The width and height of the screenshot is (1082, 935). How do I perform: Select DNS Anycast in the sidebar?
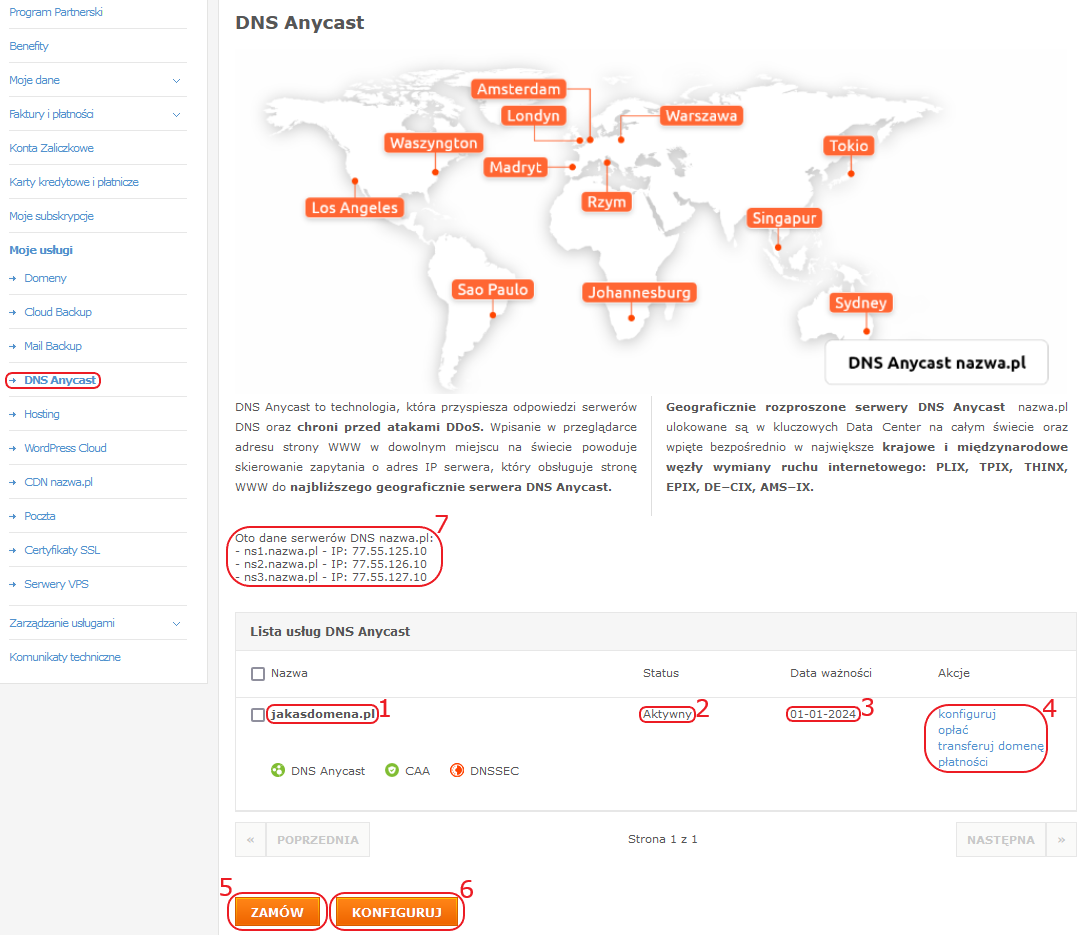point(60,380)
